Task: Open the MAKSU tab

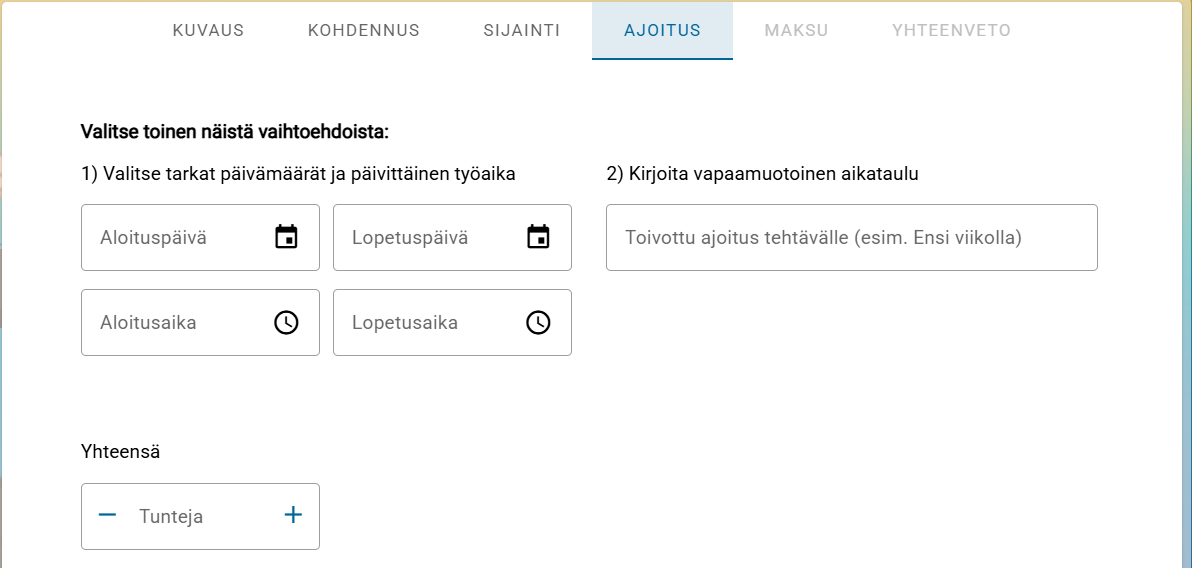Action: click(796, 30)
